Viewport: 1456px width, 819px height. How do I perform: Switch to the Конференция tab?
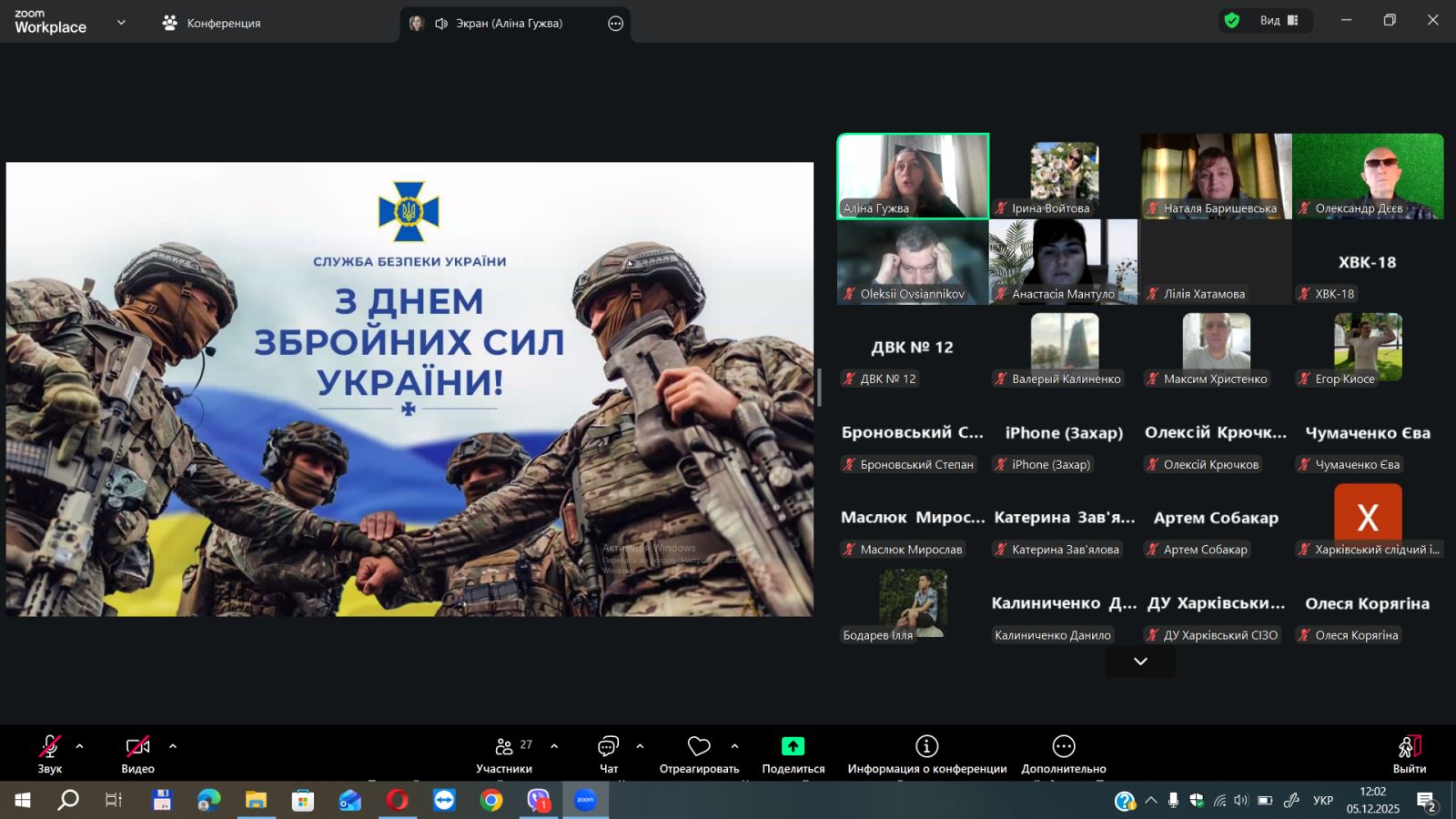(x=212, y=24)
